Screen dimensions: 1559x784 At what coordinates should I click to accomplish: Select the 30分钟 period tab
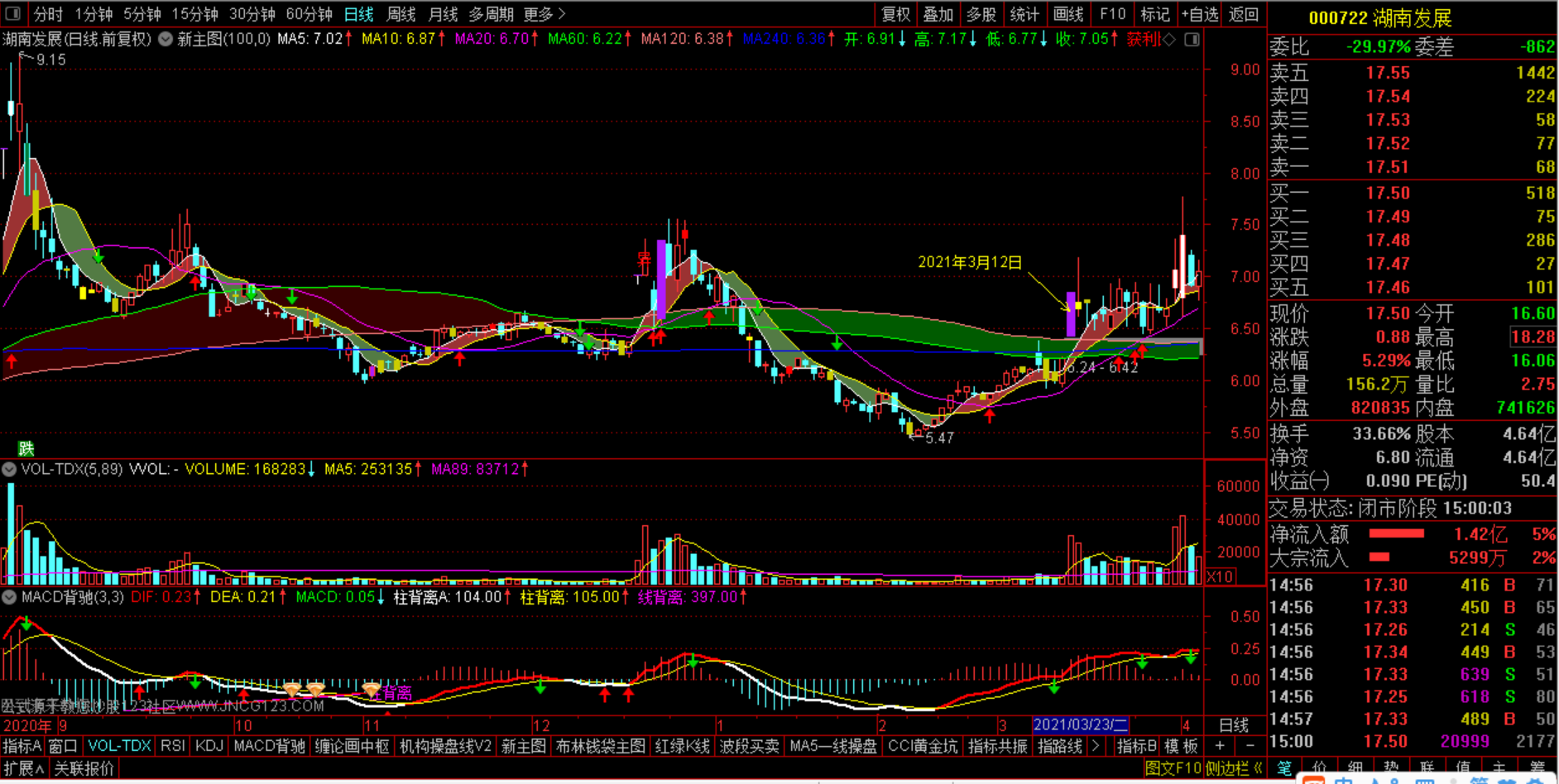[252, 14]
